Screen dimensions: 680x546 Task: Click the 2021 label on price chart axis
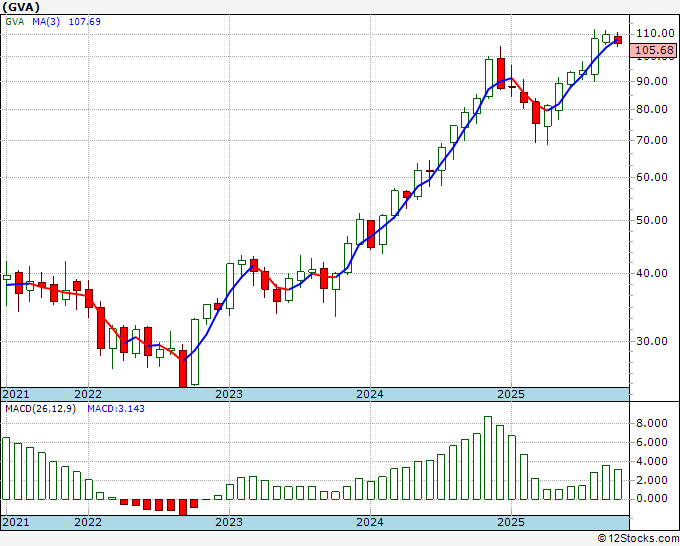click(16, 394)
